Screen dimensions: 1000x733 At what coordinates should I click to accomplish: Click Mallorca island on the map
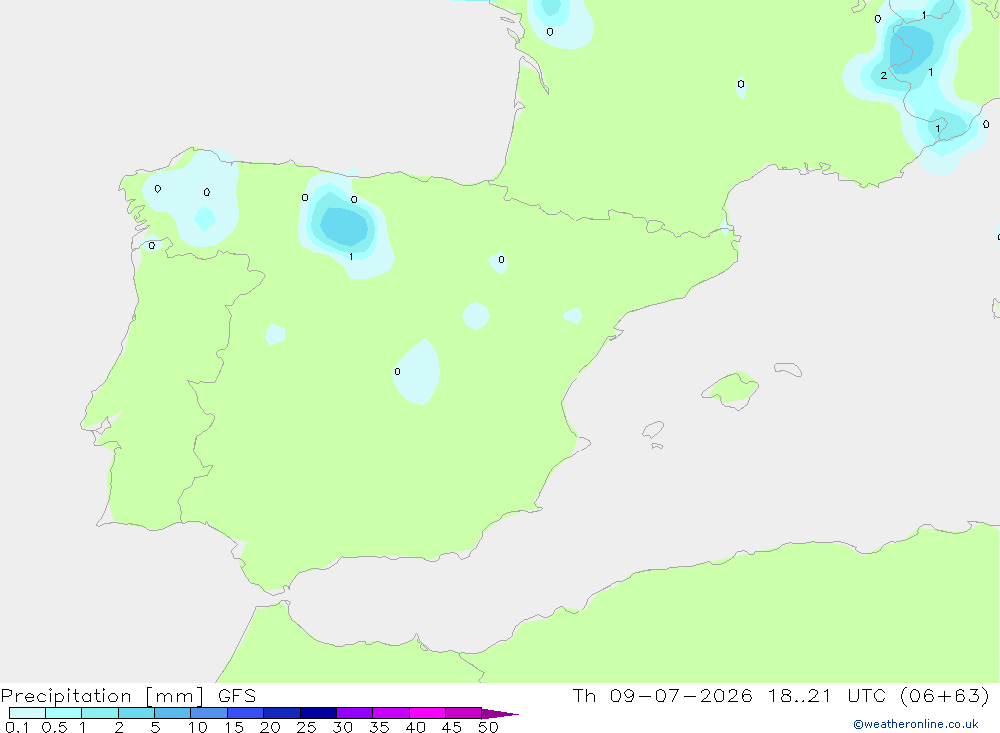[x=731, y=389]
